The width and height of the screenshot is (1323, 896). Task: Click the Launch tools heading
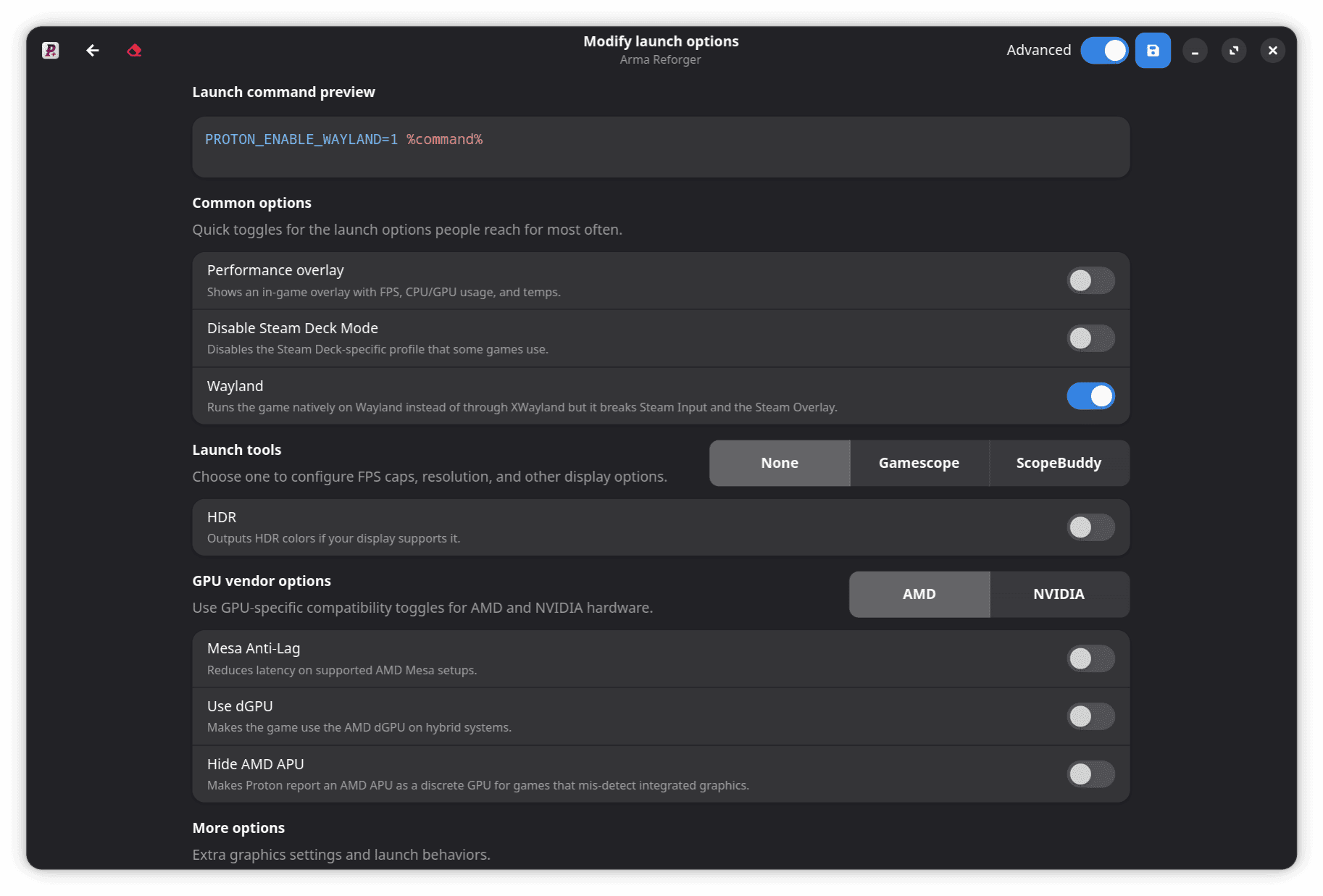(237, 450)
